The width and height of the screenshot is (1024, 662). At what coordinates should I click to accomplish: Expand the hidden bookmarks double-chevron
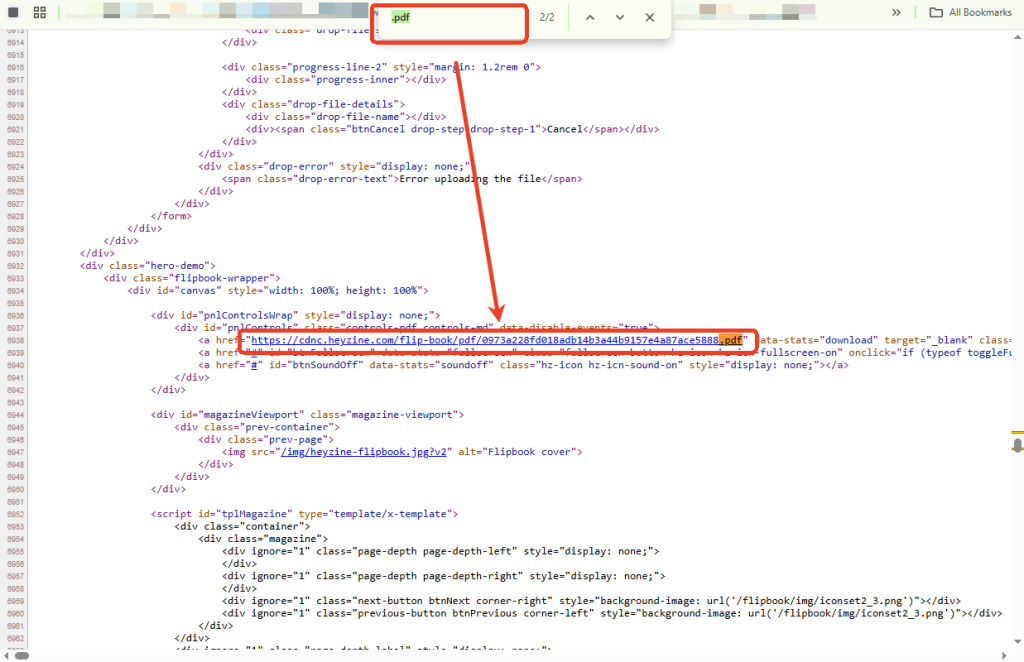896,12
